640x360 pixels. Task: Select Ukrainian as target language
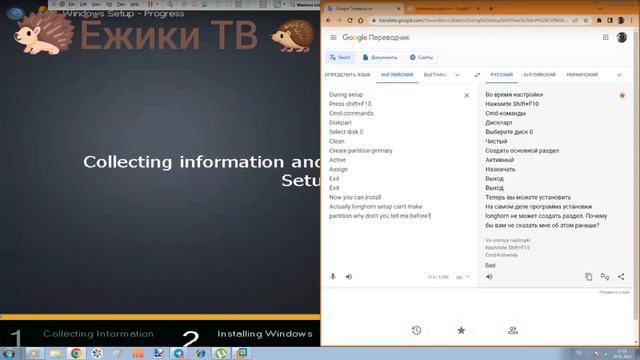582,75
